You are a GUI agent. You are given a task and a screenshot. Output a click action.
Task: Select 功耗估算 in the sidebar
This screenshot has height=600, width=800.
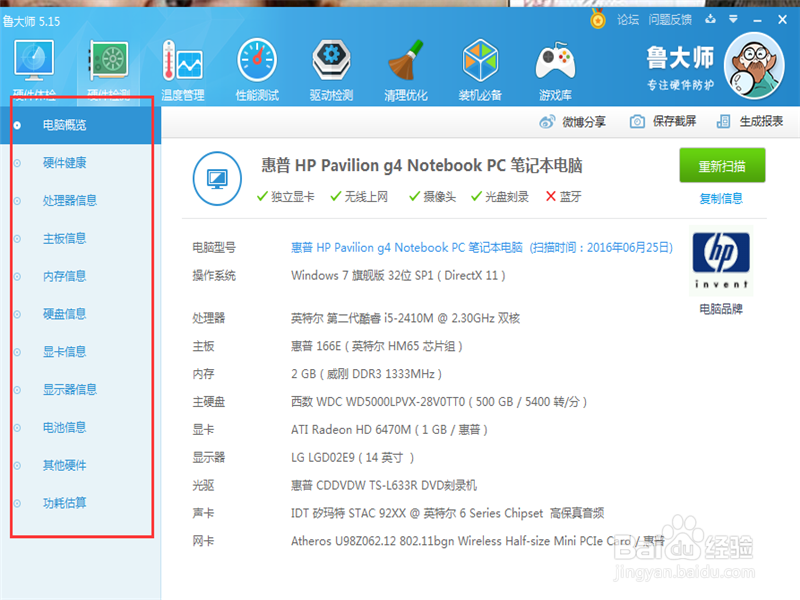pyautogui.click(x=64, y=503)
